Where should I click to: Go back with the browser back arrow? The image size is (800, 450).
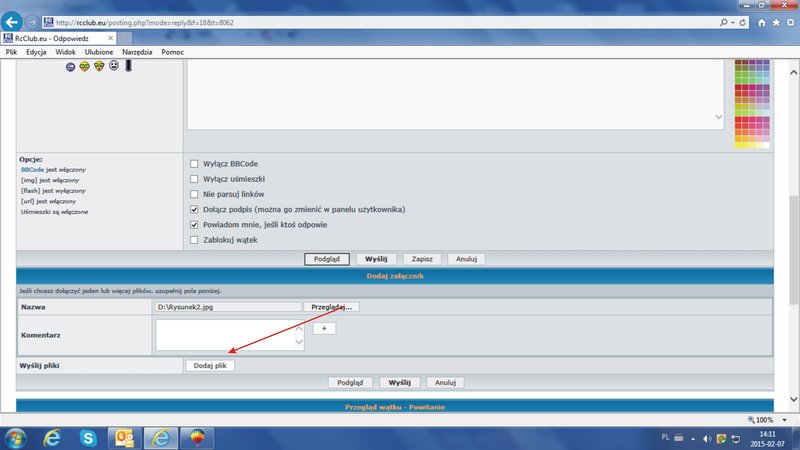coord(12,22)
